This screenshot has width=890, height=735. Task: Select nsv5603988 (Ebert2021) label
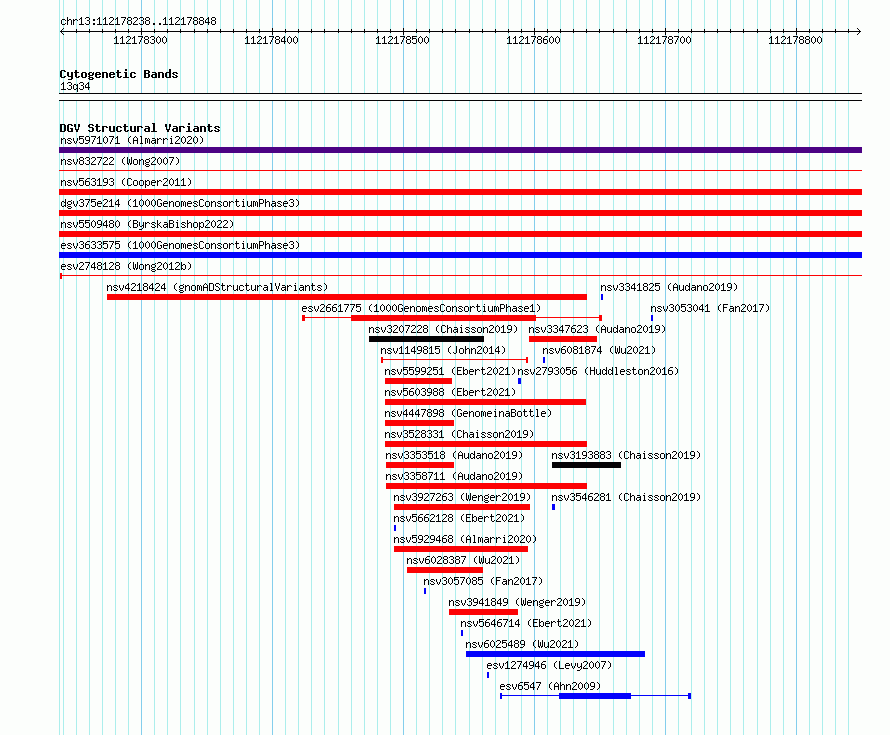(450, 392)
